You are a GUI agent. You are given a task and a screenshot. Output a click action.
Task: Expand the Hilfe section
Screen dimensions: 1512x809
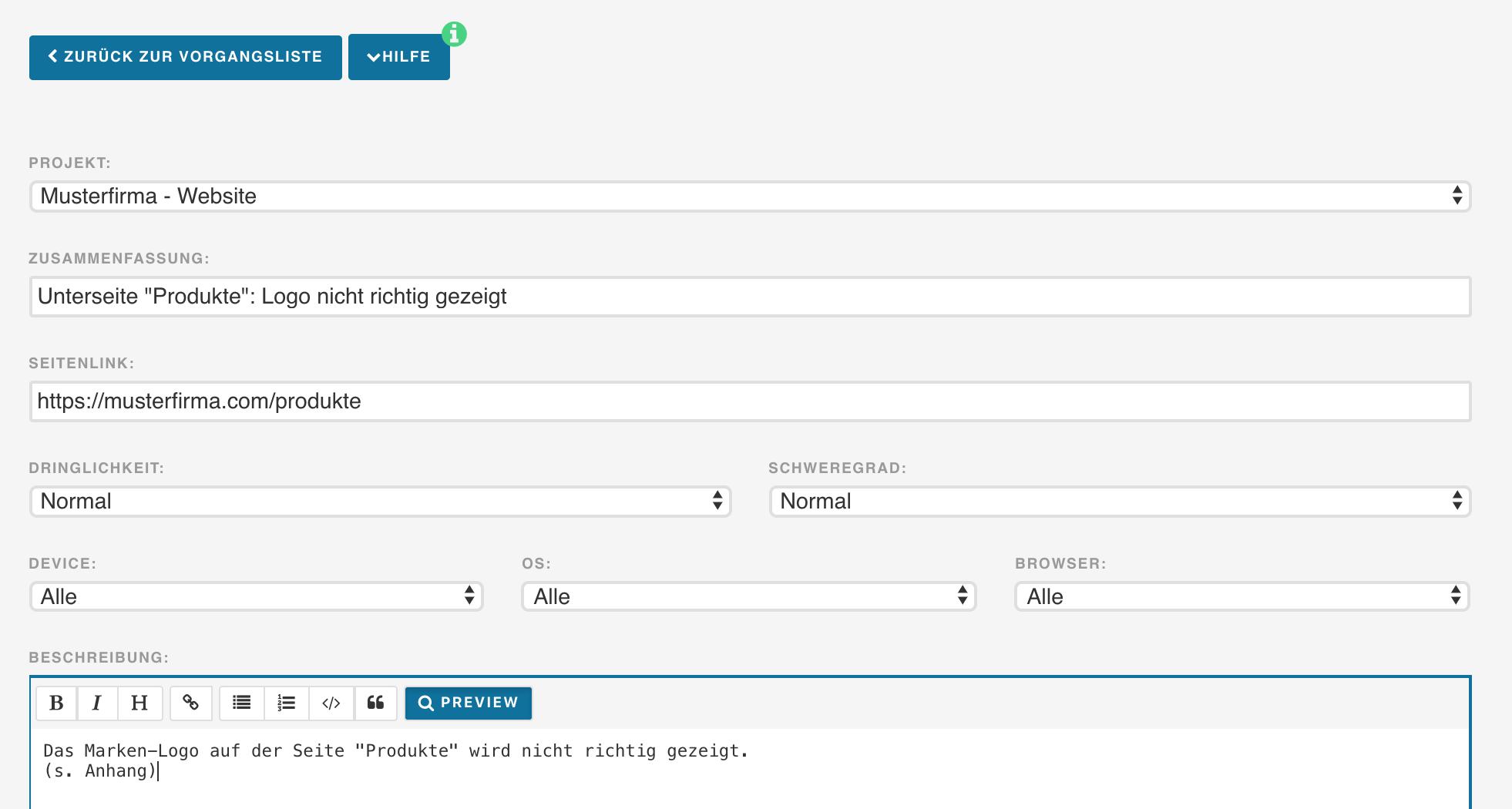399,57
